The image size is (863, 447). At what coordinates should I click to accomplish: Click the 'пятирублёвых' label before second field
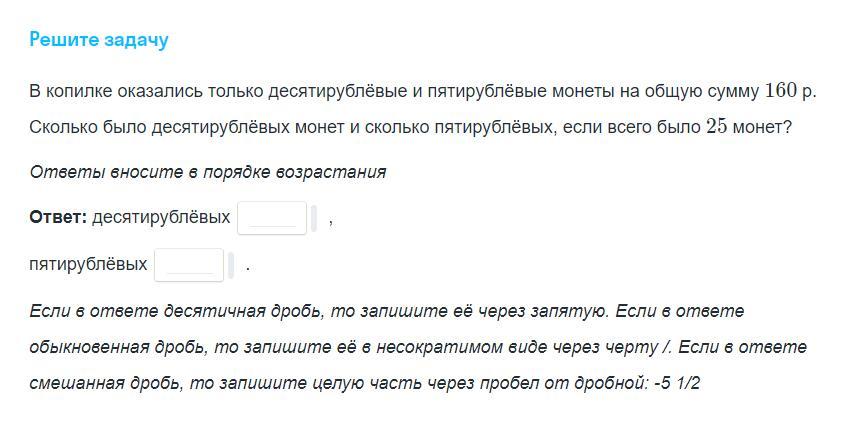[88, 264]
